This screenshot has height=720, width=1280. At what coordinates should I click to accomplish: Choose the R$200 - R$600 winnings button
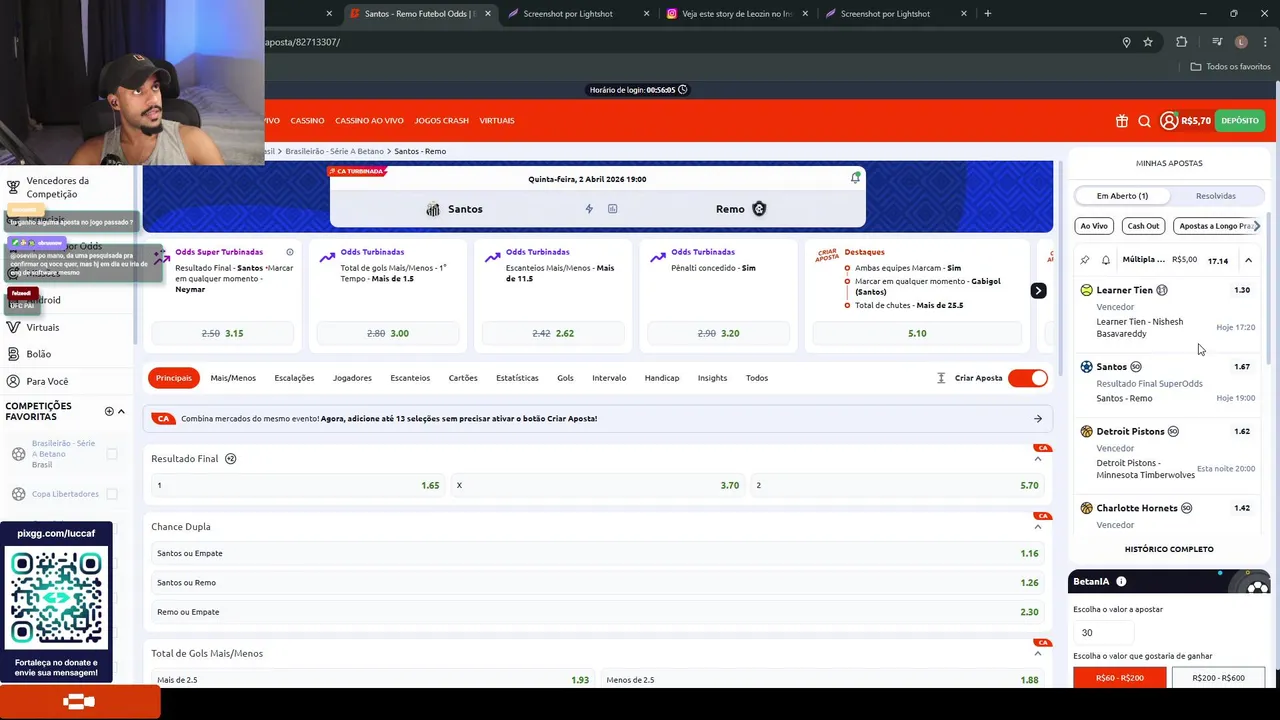point(1218,678)
